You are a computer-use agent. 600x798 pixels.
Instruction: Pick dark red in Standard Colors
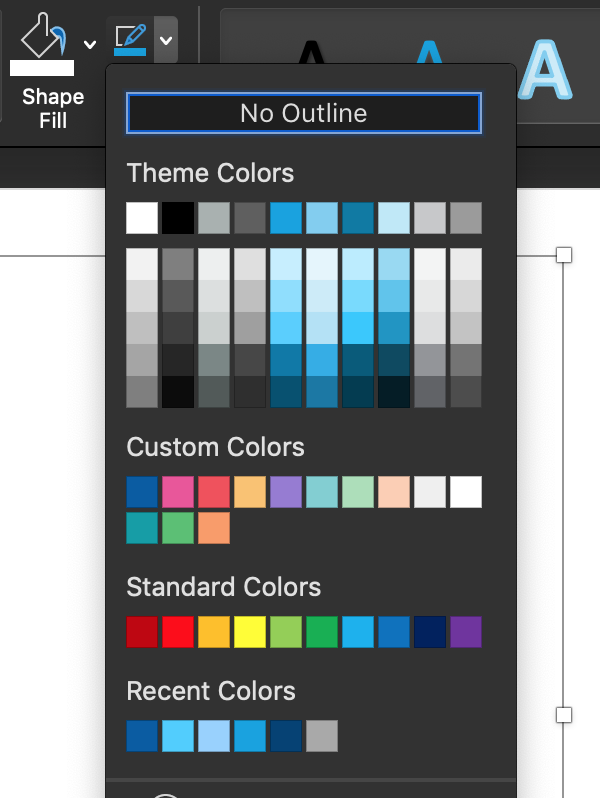click(142, 632)
